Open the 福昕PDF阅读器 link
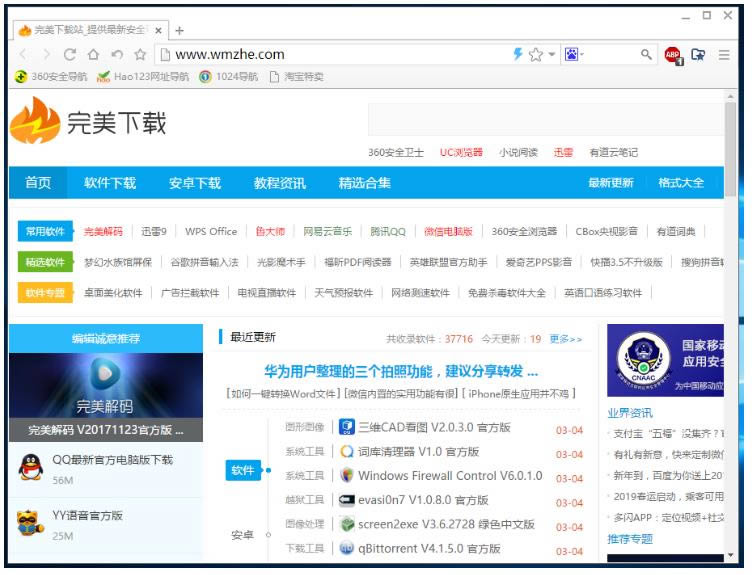Image resolution: width=755 pixels, height=575 pixels. coord(358,262)
